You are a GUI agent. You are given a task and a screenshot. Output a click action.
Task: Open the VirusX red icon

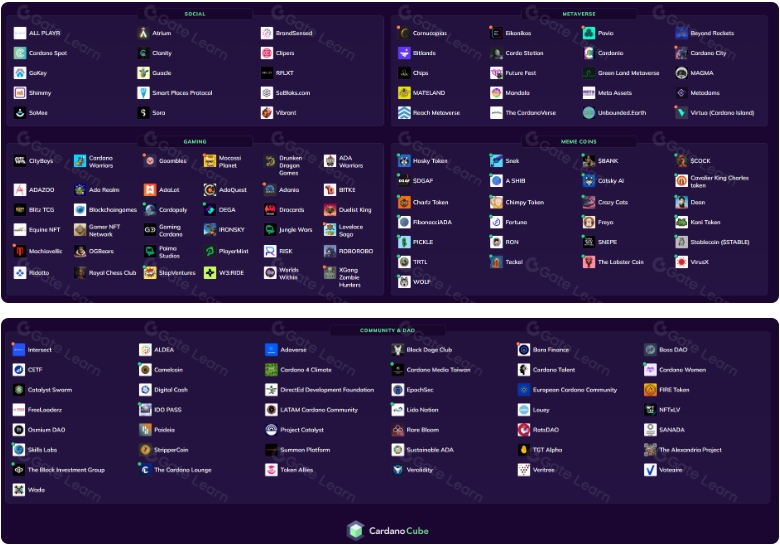[682, 262]
